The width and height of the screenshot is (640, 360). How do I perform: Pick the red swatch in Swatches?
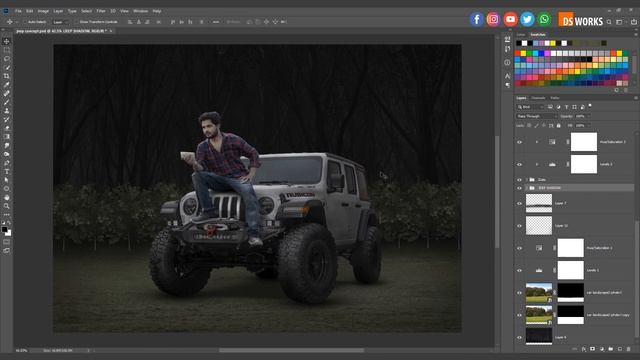pyautogui.click(x=518, y=53)
